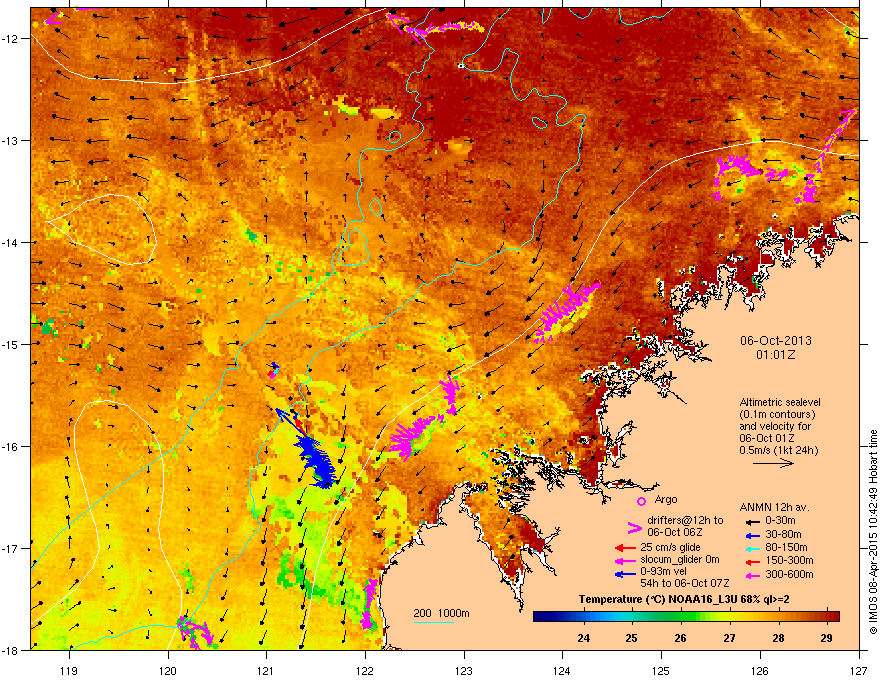The height and width of the screenshot is (680, 880).
Task: Click the Temperature NOAA16_L3U colorbar title
Action: pos(684,600)
